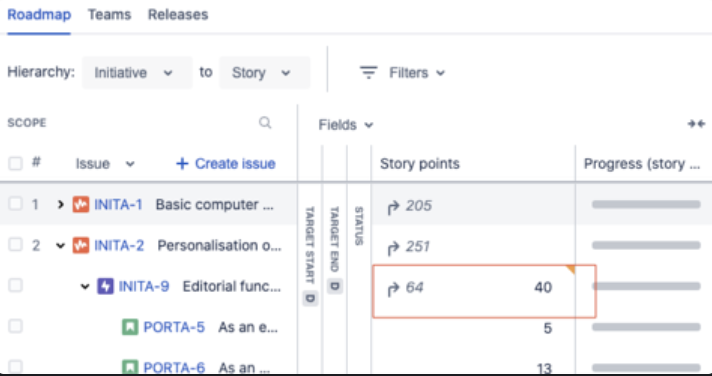Switch to the Teams tab

tap(109, 15)
